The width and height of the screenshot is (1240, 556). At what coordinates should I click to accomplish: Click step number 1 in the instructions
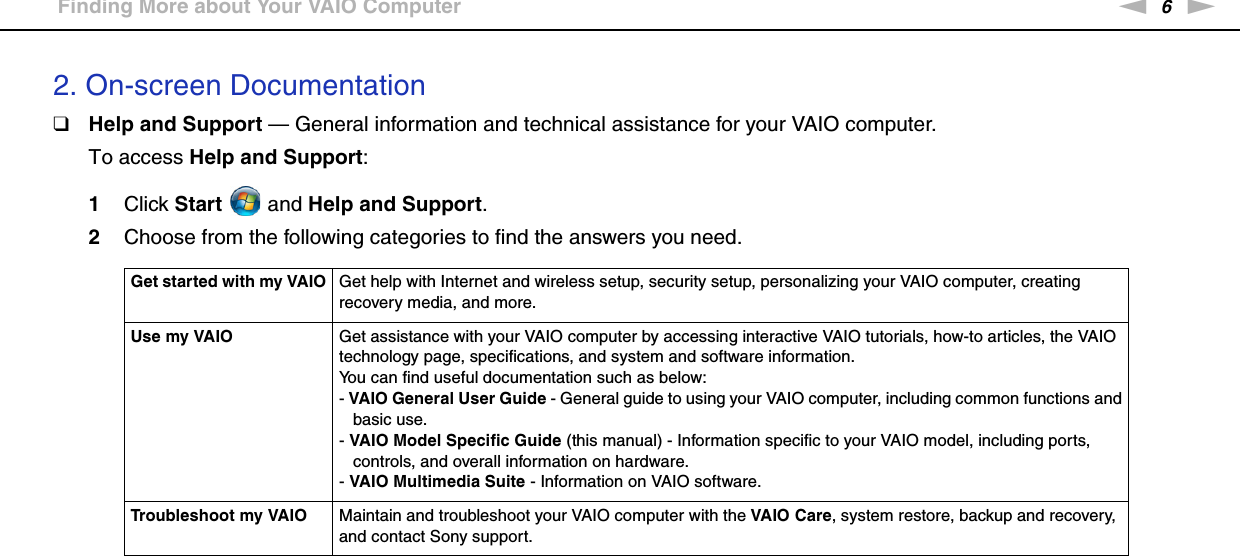tap(94, 204)
